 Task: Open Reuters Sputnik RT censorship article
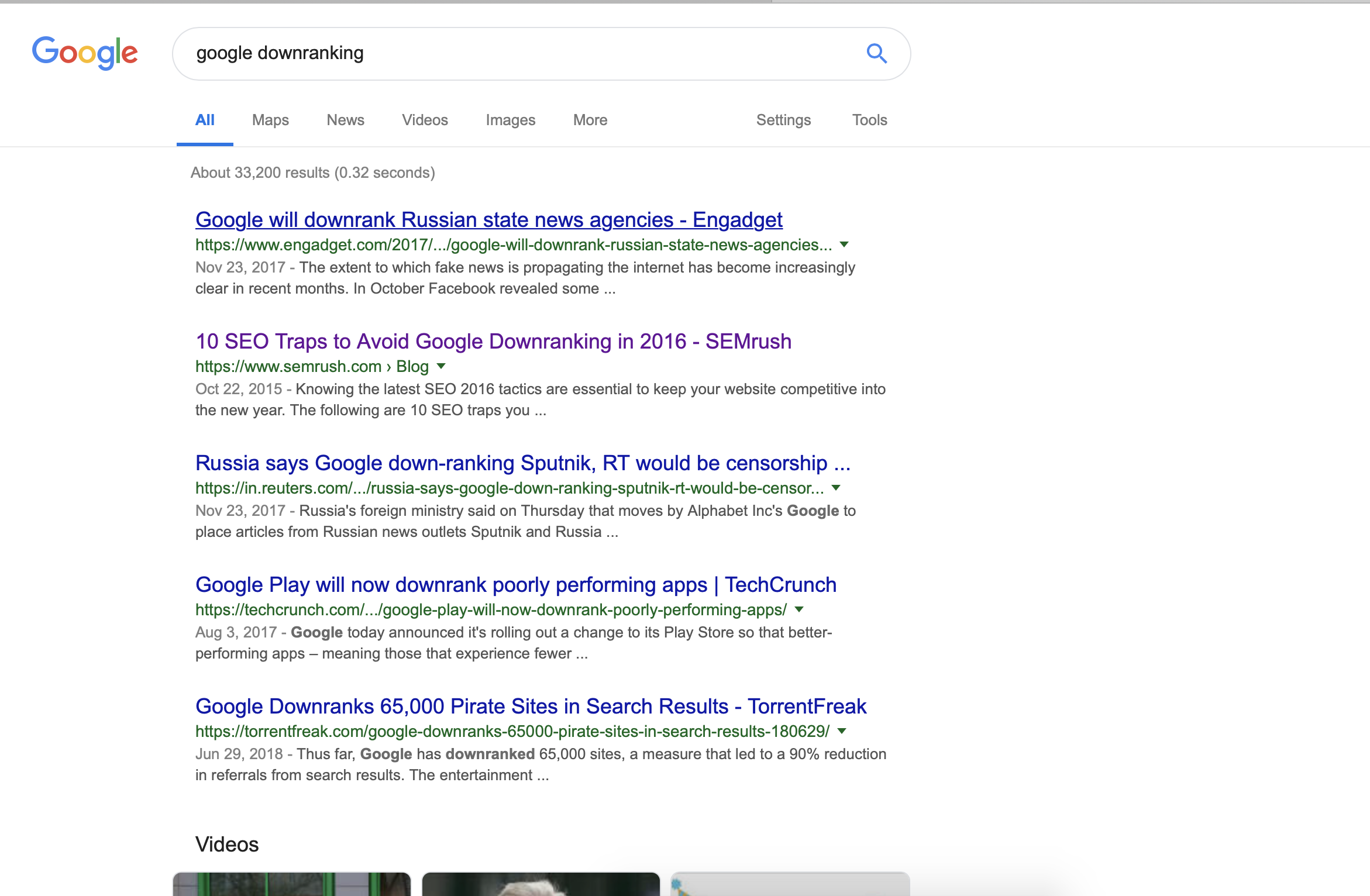click(522, 463)
